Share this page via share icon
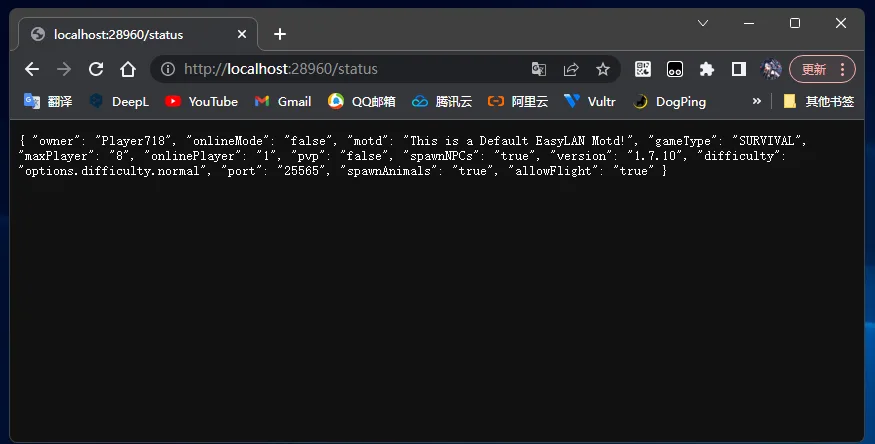 [571, 69]
